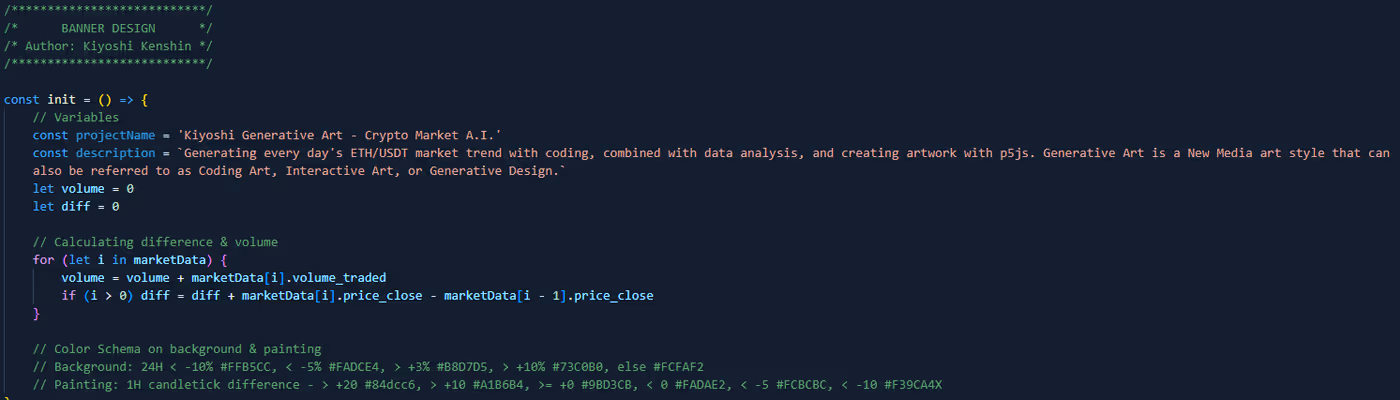Click marketData in the for loop header

(x=169, y=260)
